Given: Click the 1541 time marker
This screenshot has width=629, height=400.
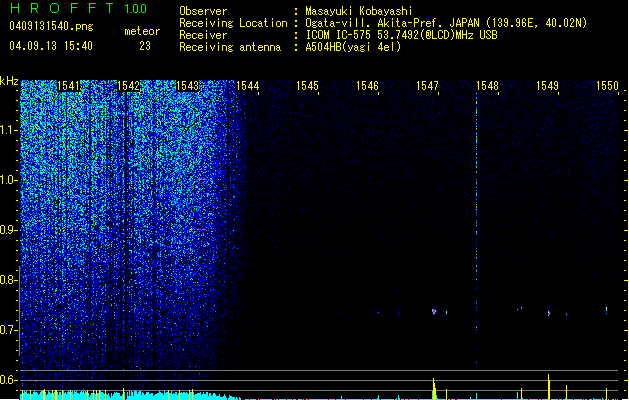Looking at the screenshot, I should point(69,86).
